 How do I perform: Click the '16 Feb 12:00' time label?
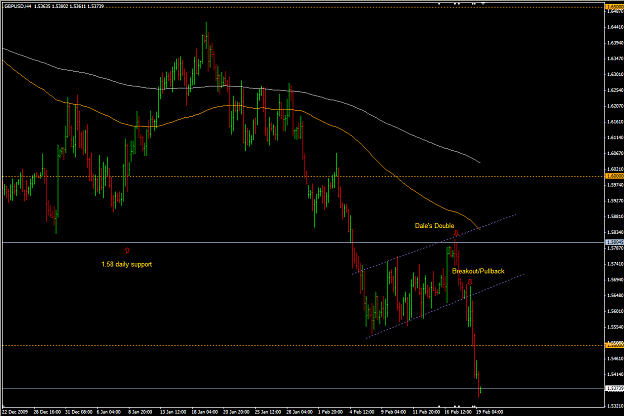coord(458,411)
